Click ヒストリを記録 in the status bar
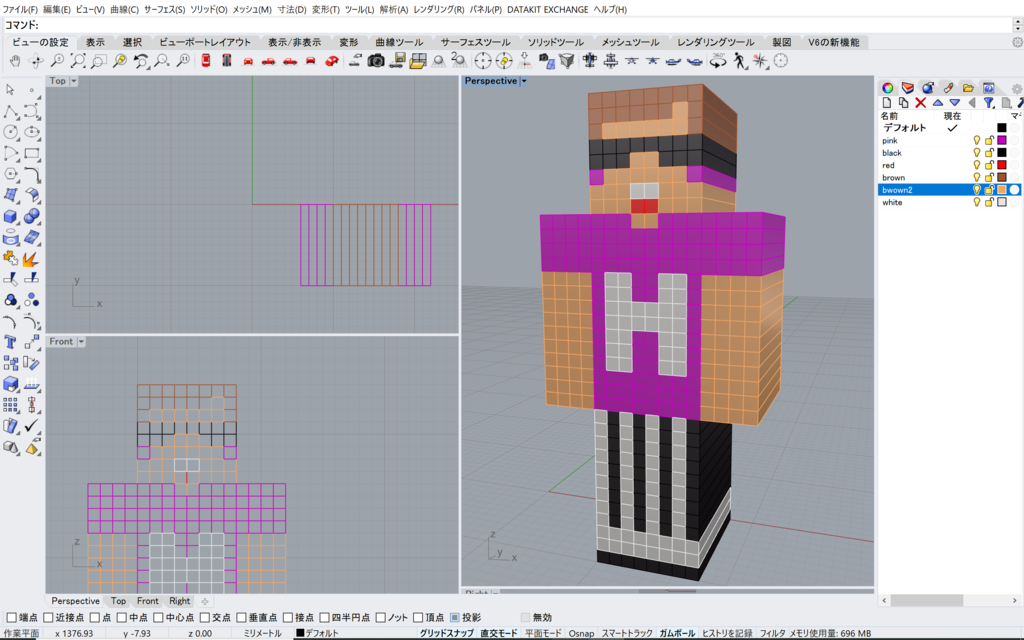Image resolution: width=1024 pixels, height=640 pixels. click(x=727, y=633)
